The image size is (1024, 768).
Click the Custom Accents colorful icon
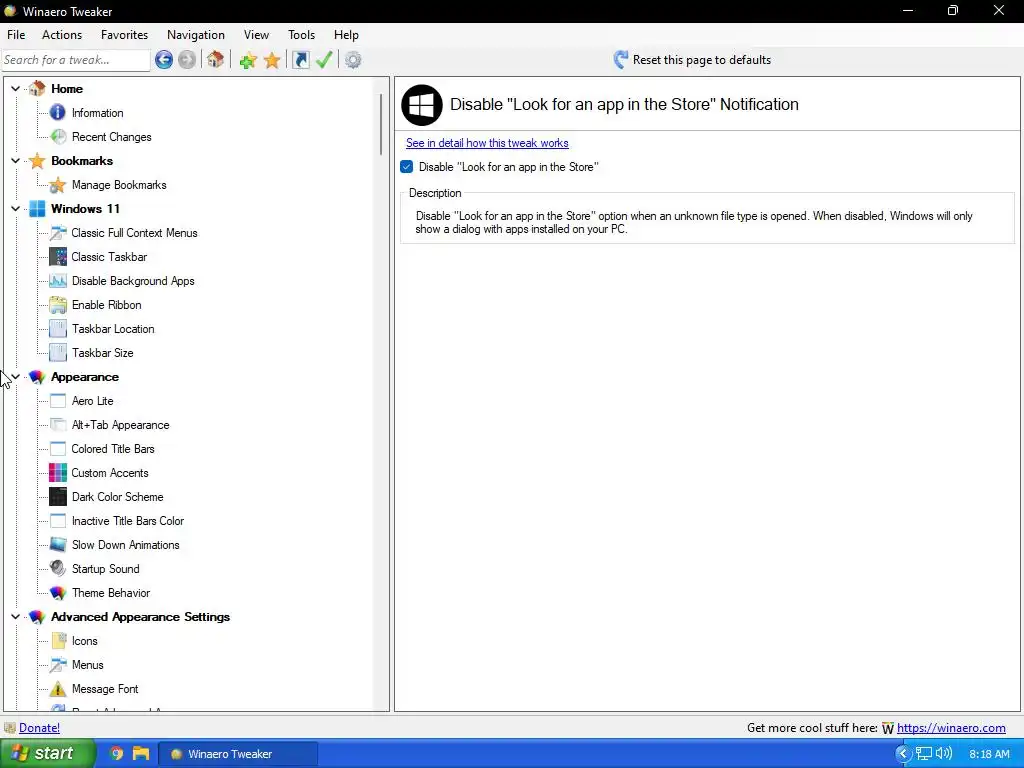(x=57, y=473)
